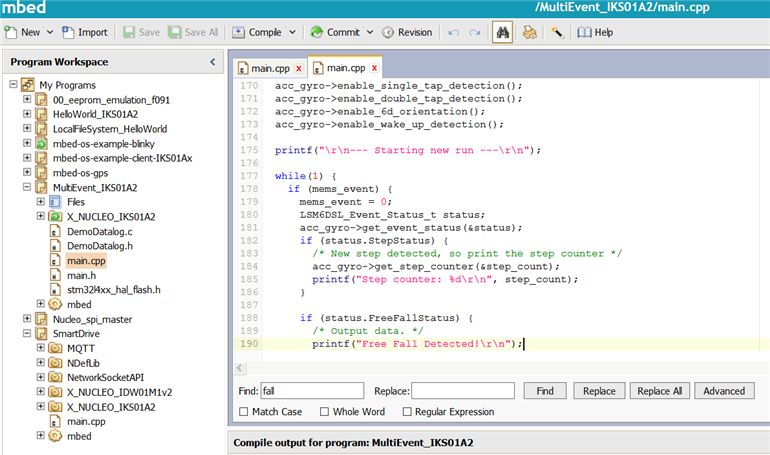Tick the Whole Word checkbox
770x455 pixels.
click(325, 411)
